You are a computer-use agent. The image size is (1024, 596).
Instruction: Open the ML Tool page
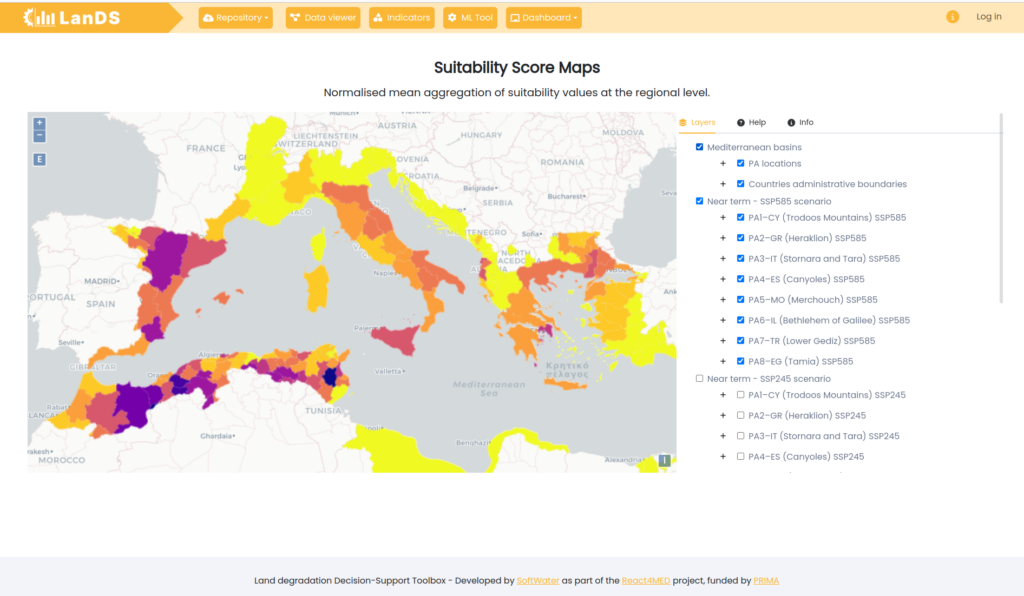[x=470, y=18]
